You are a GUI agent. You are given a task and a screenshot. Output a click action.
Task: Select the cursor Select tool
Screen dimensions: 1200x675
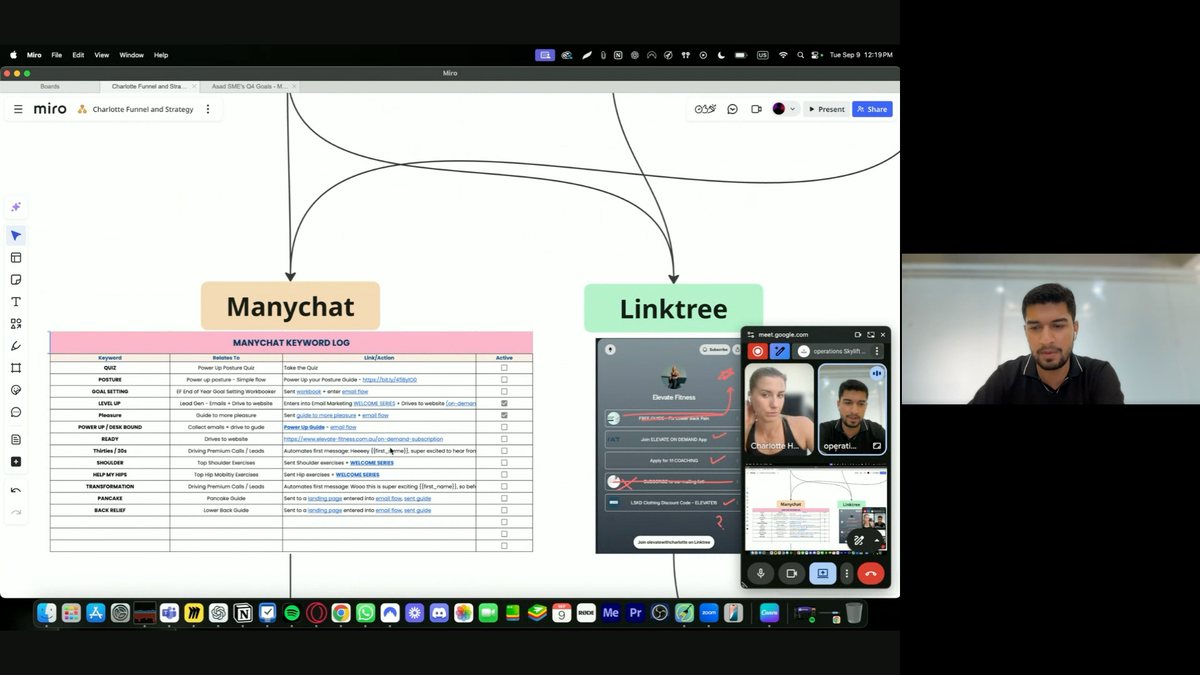click(x=16, y=236)
